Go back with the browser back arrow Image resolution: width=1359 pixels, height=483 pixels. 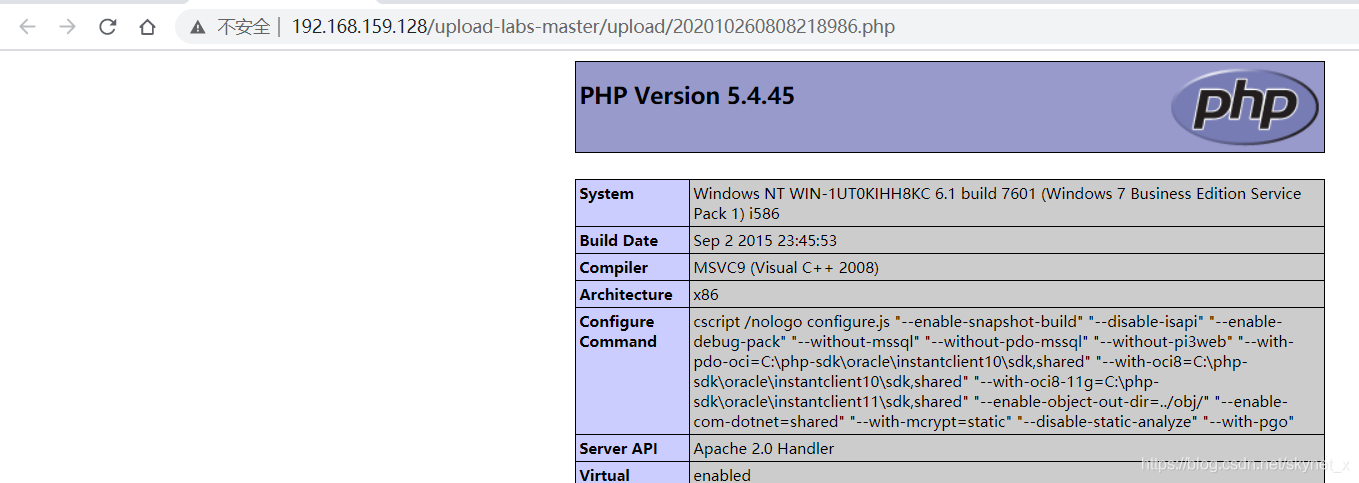(x=27, y=27)
